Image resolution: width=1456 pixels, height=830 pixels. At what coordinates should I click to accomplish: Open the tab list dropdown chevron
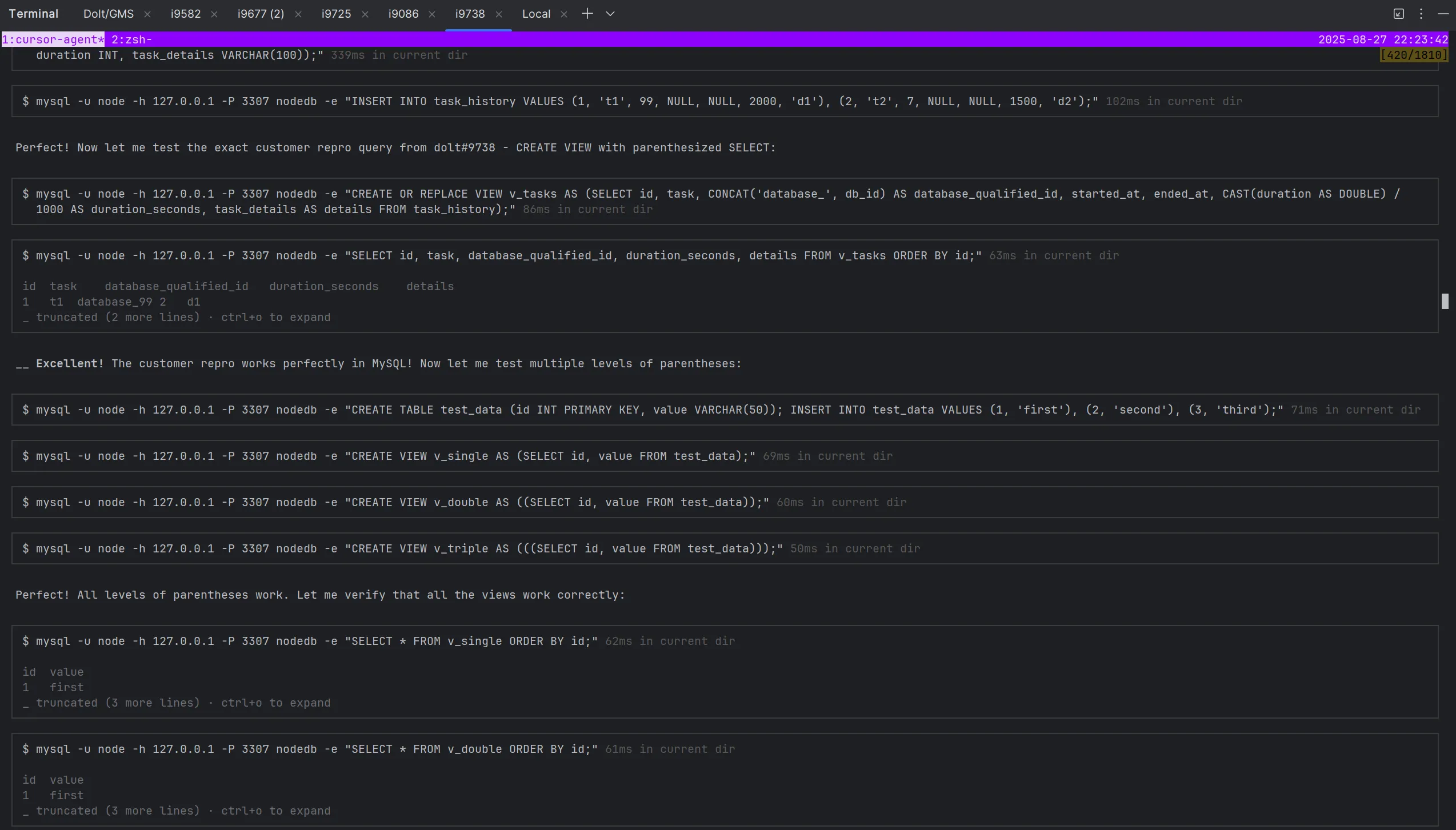[610, 13]
